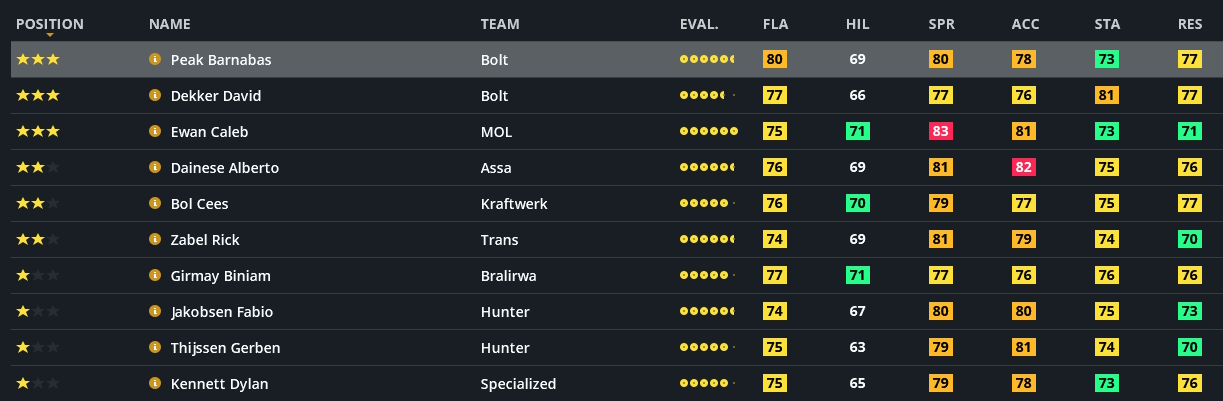
Task: Click Dainese Alberto's red 82 acceleration value
Action: pyautogui.click(x=1023, y=168)
